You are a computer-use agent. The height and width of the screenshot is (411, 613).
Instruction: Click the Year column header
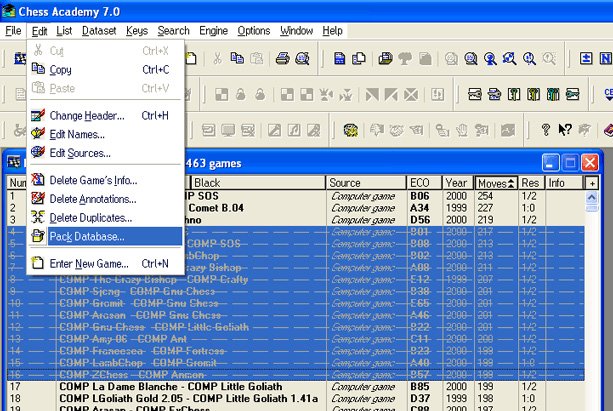(x=456, y=183)
